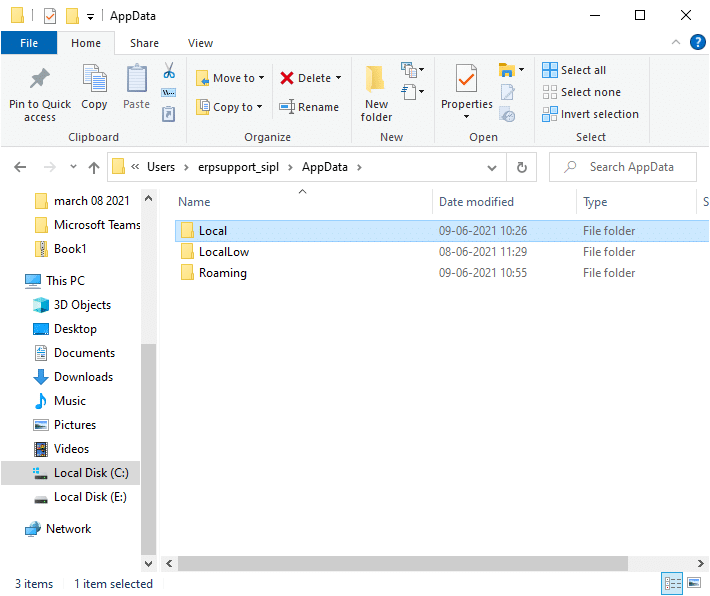This screenshot has height=596, width=710.
Task: Click the History icon in Open group
Action: 508,114
